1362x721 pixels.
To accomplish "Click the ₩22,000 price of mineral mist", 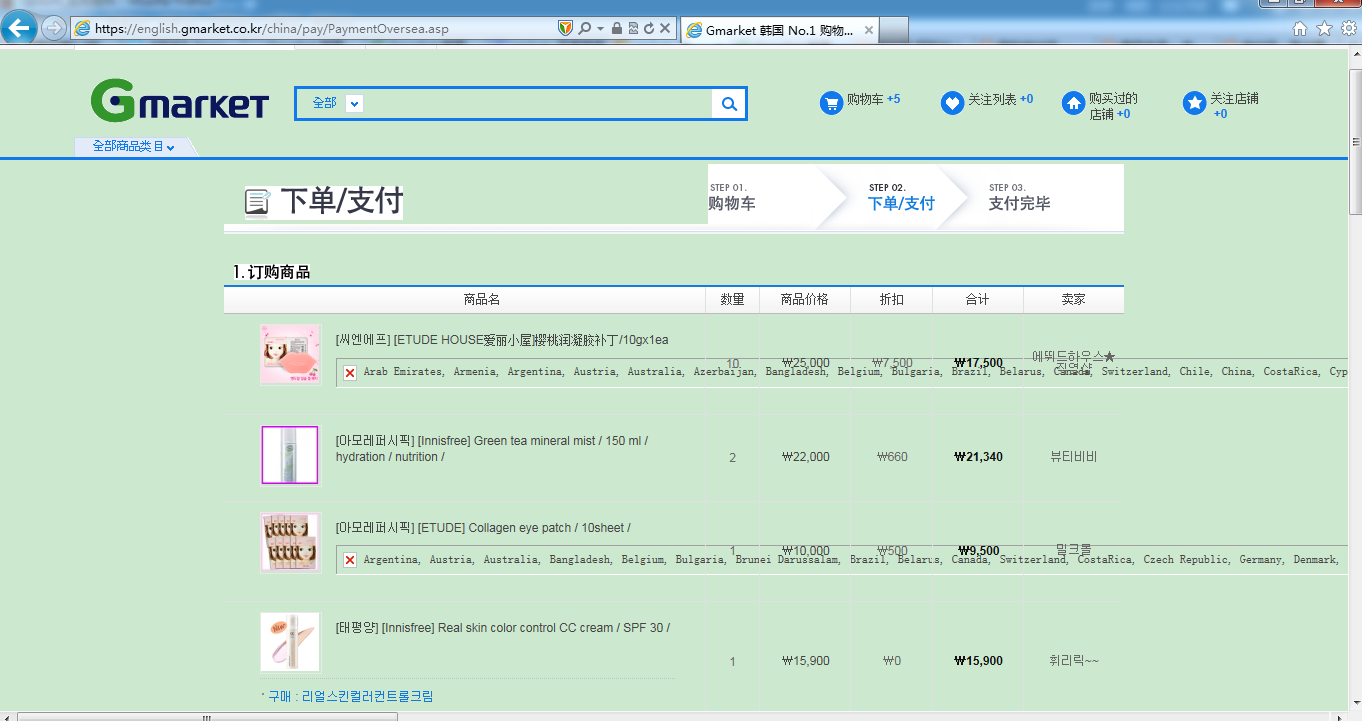I will pyautogui.click(x=805, y=457).
